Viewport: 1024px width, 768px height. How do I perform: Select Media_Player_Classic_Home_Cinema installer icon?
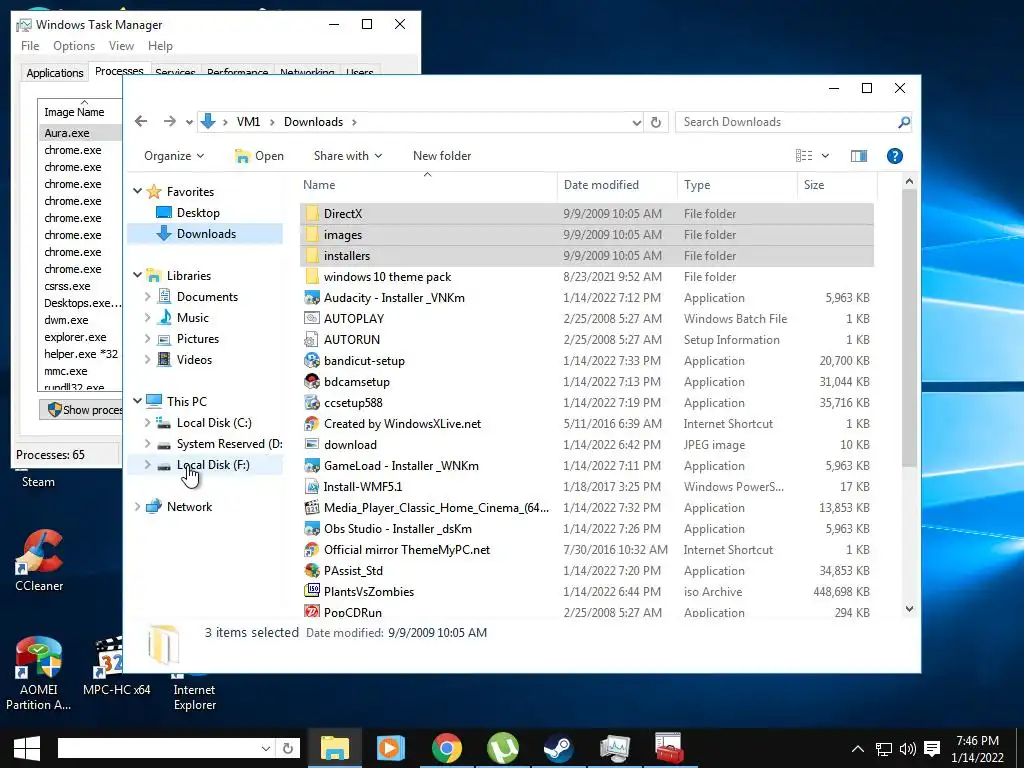312,507
